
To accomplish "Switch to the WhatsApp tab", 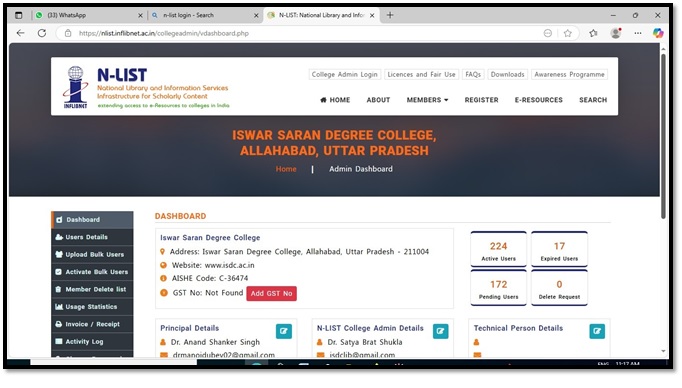I will tap(89, 15).
